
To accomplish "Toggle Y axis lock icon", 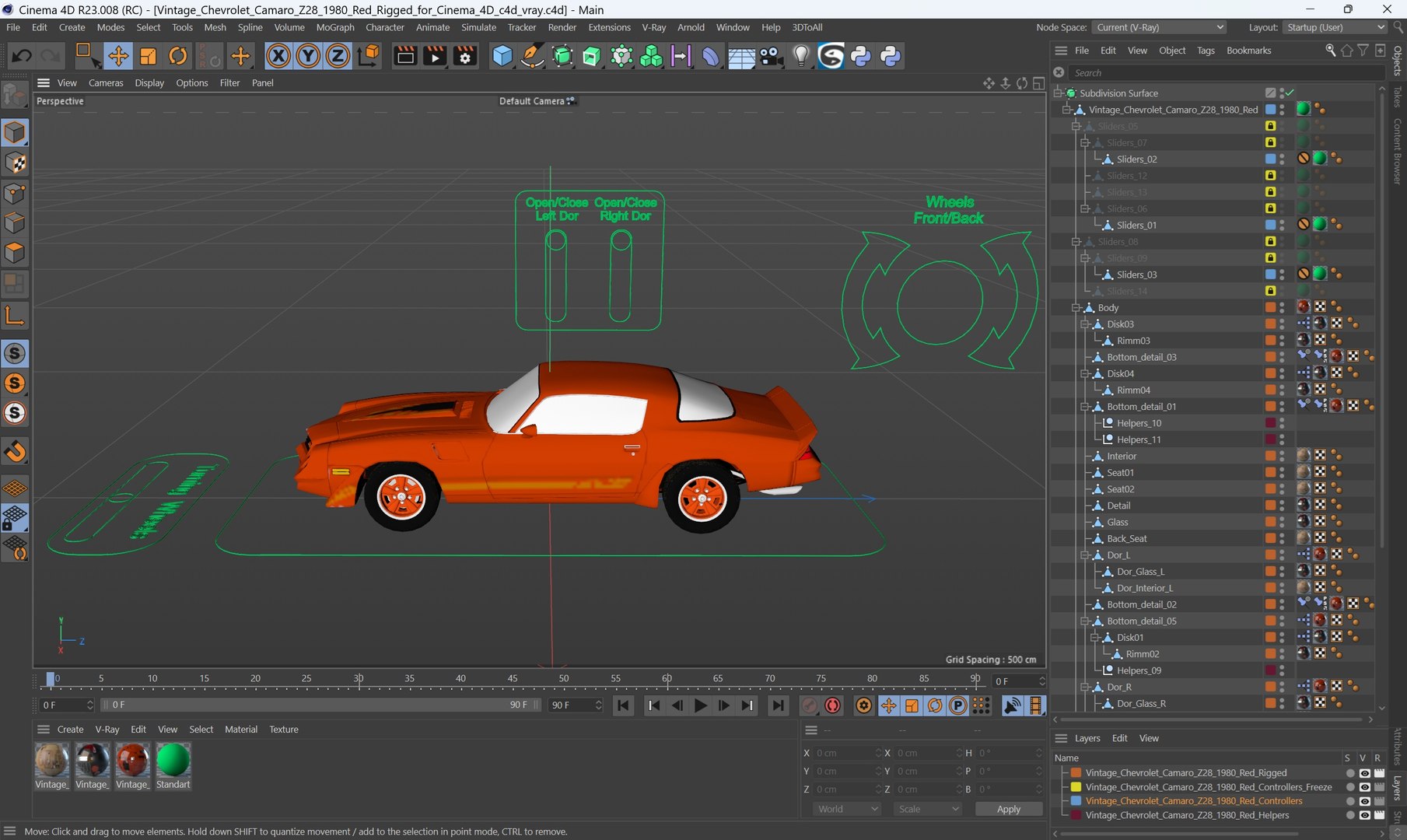I will (308, 56).
